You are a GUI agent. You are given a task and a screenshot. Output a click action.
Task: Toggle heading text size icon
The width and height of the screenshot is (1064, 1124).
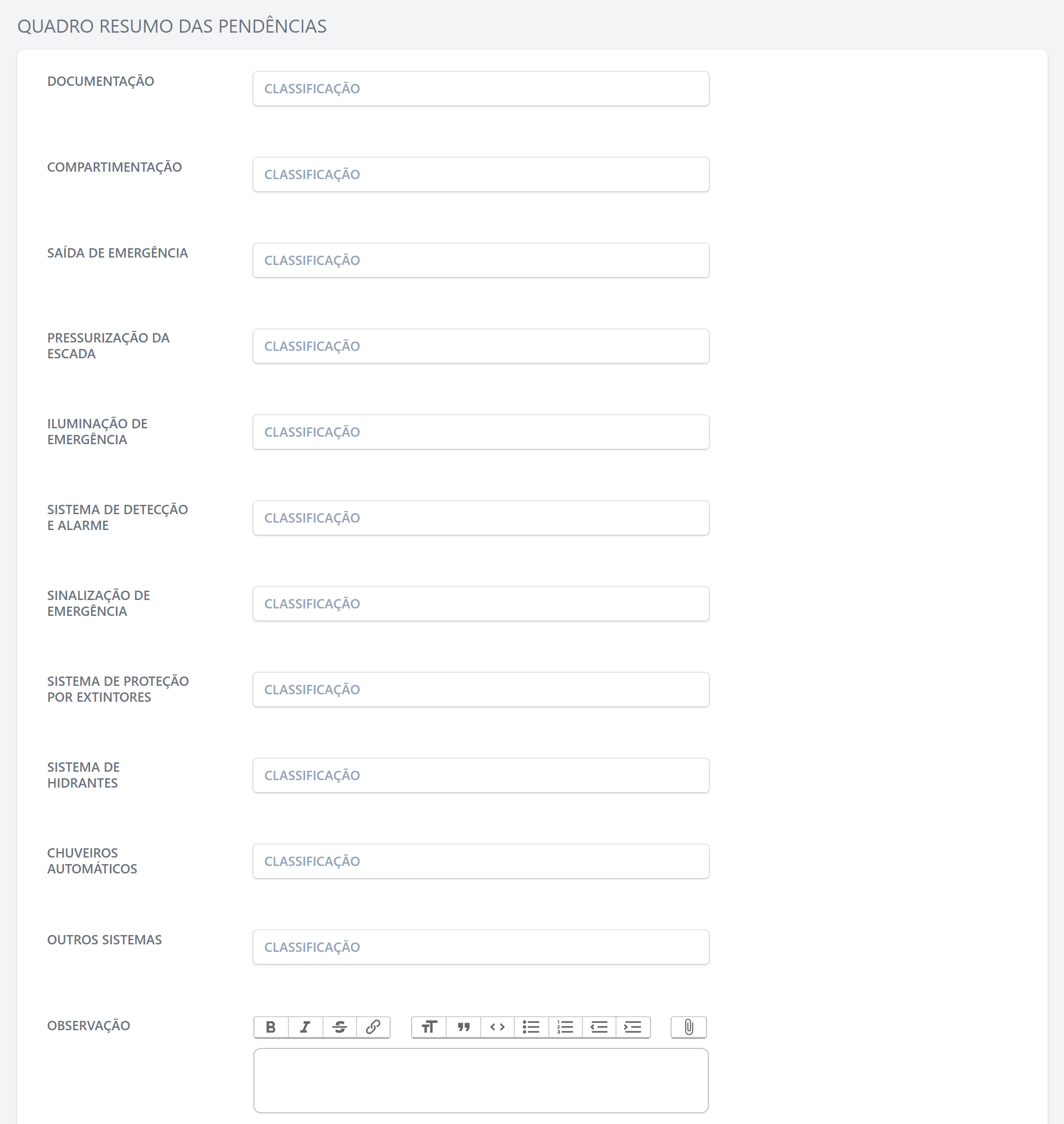pos(429,1027)
